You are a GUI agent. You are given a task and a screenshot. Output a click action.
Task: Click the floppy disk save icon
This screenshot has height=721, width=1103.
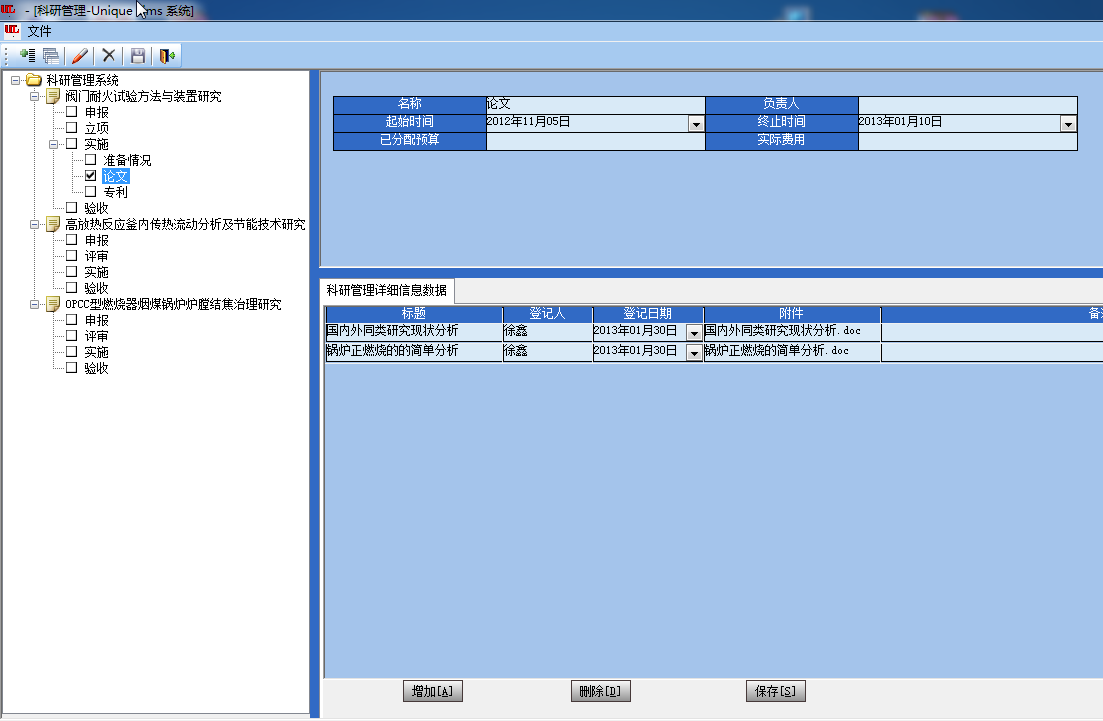[x=138, y=56]
